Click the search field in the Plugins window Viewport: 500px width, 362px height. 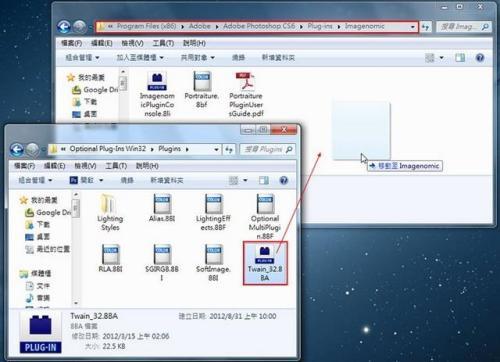click(x=268, y=149)
